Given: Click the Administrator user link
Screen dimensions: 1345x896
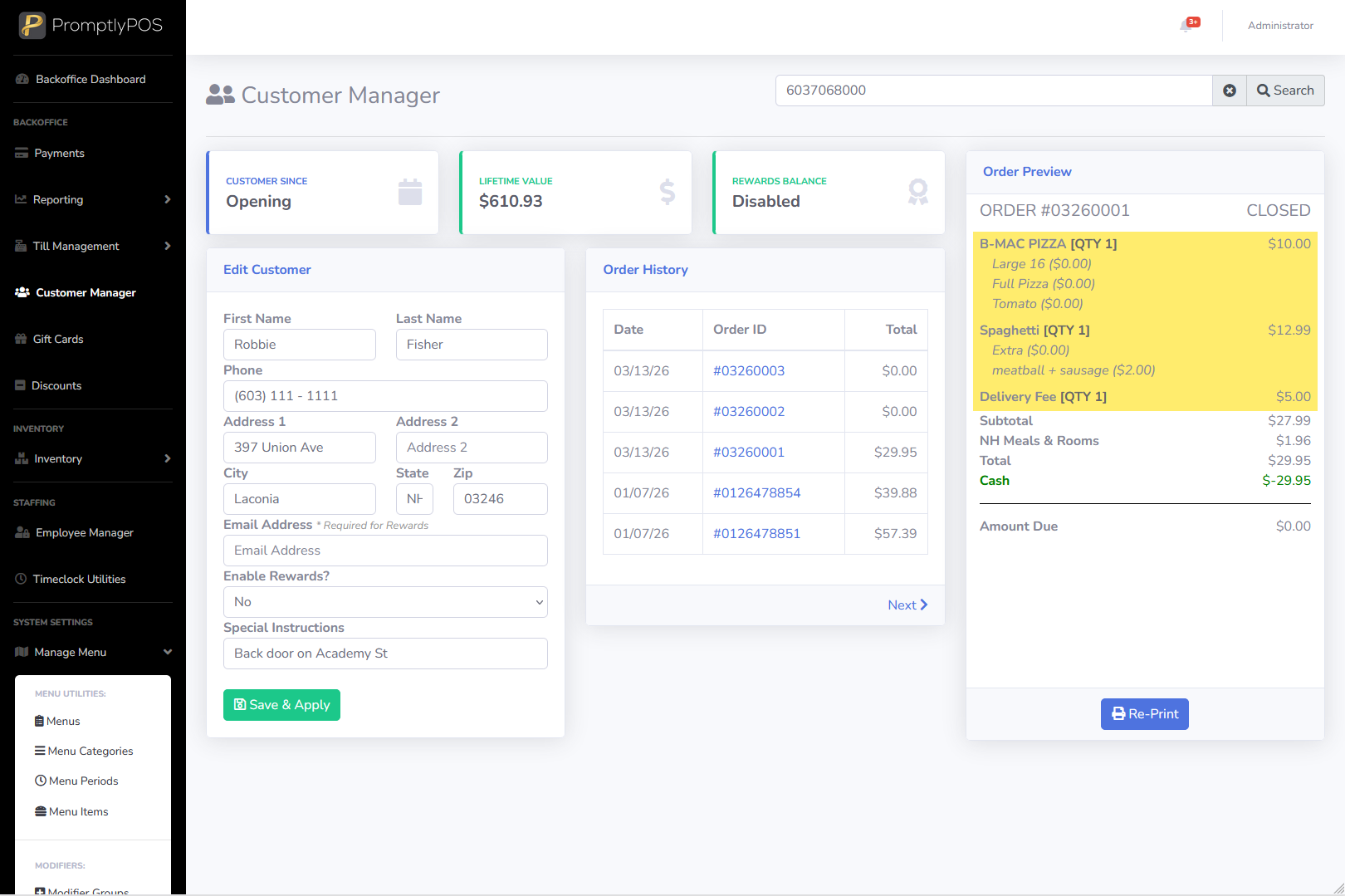Looking at the screenshot, I should (x=1280, y=26).
